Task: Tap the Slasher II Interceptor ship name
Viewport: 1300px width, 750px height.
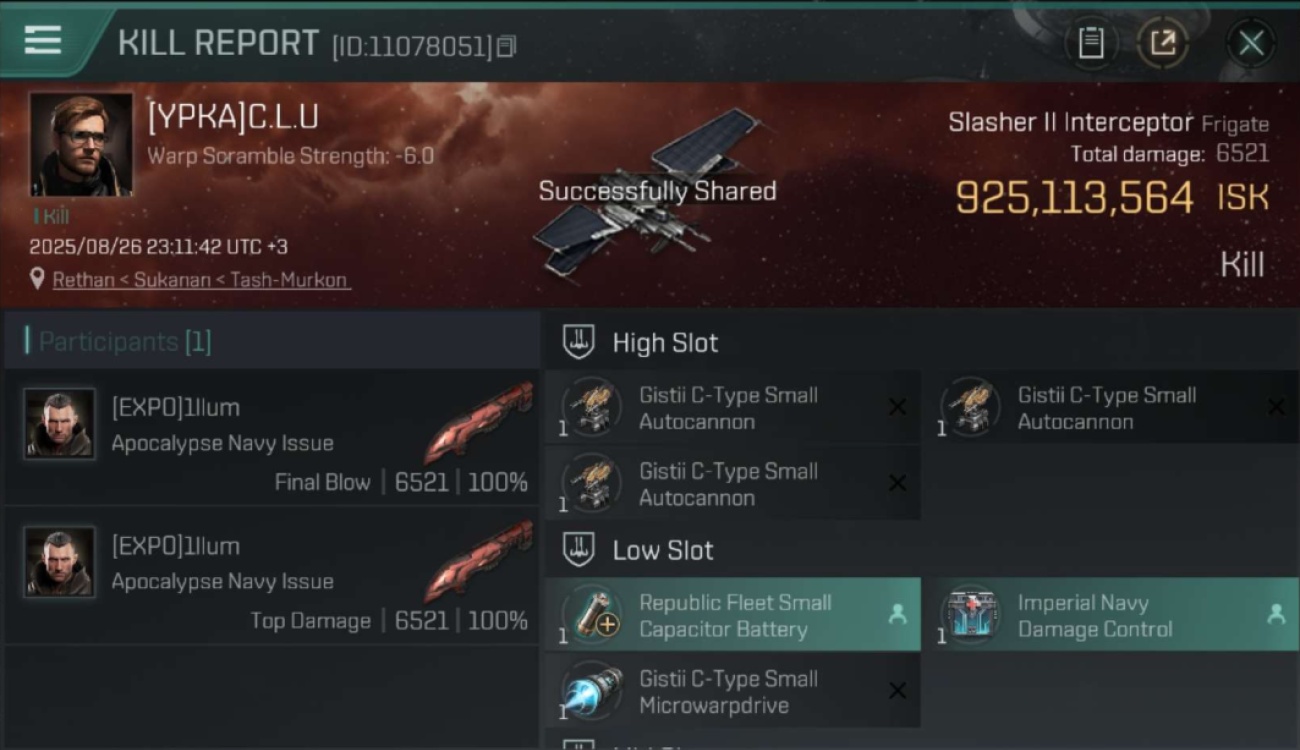Action: [x=1070, y=122]
